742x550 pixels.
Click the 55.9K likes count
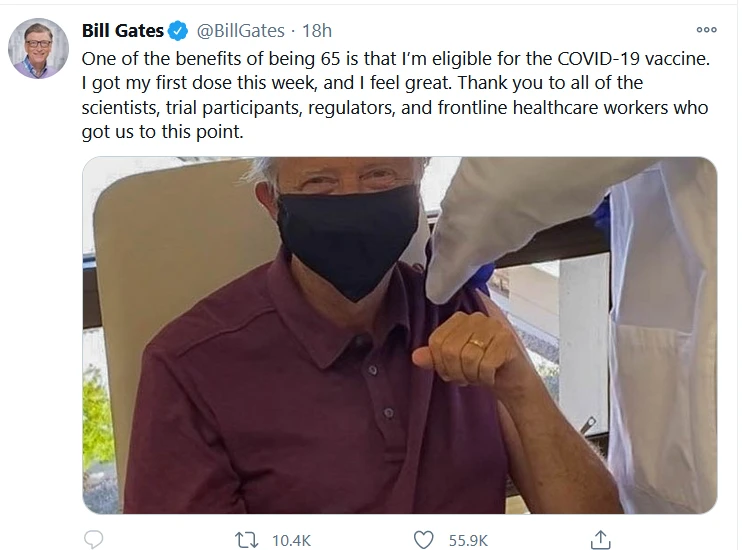point(468,540)
